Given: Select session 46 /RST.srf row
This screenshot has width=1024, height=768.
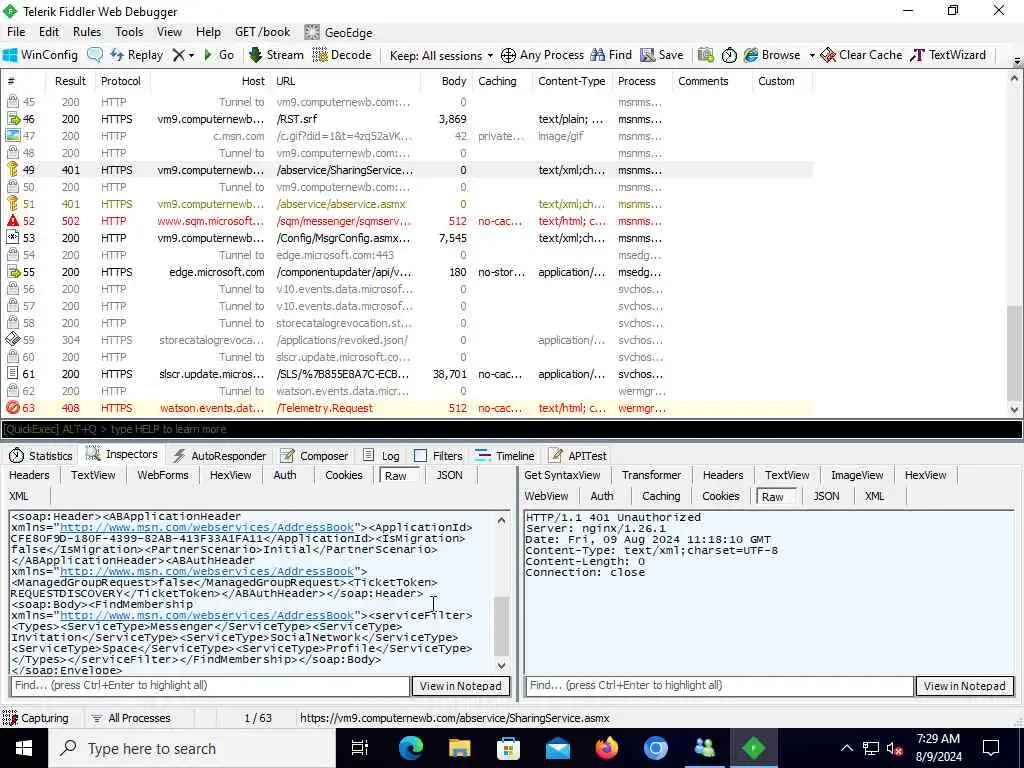Looking at the screenshot, I should click(408, 119).
